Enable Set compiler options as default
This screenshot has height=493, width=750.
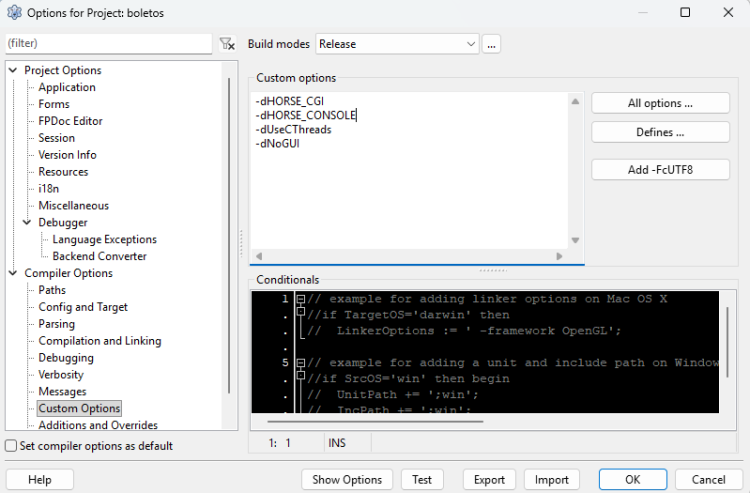click(11, 446)
